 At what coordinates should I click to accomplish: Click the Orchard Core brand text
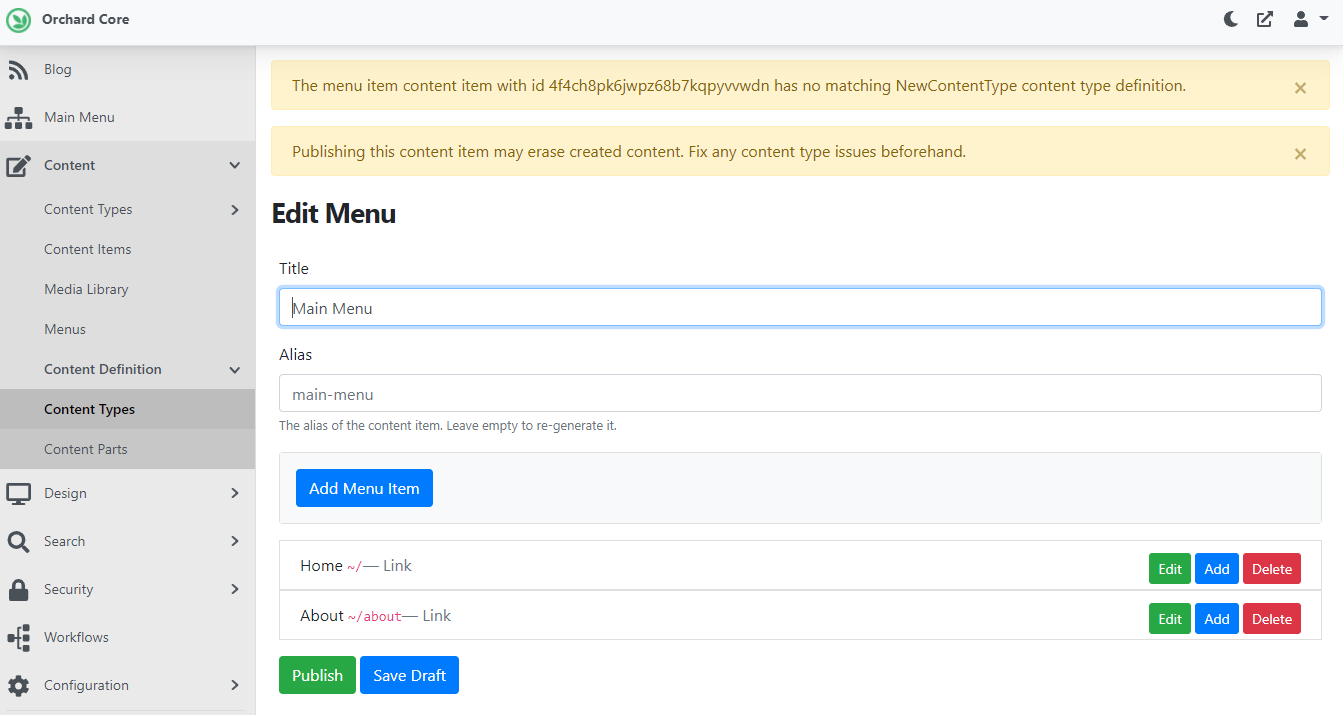[85, 19]
